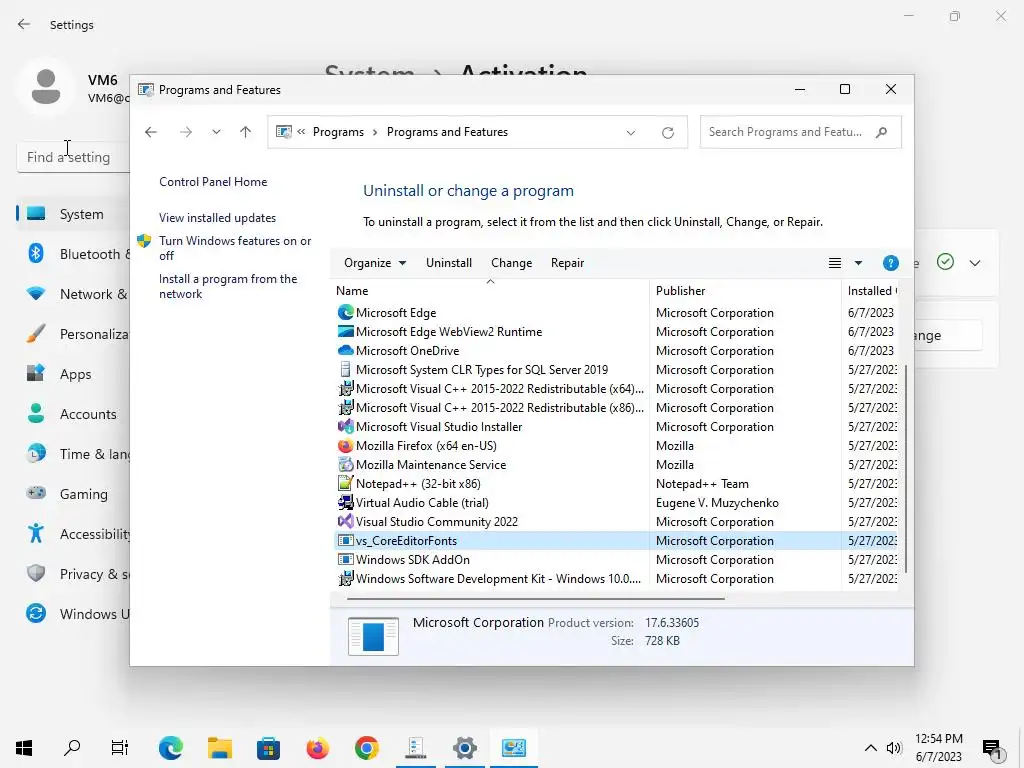Go back in the Settings window
This screenshot has width=1024, height=768.
coord(24,24)
